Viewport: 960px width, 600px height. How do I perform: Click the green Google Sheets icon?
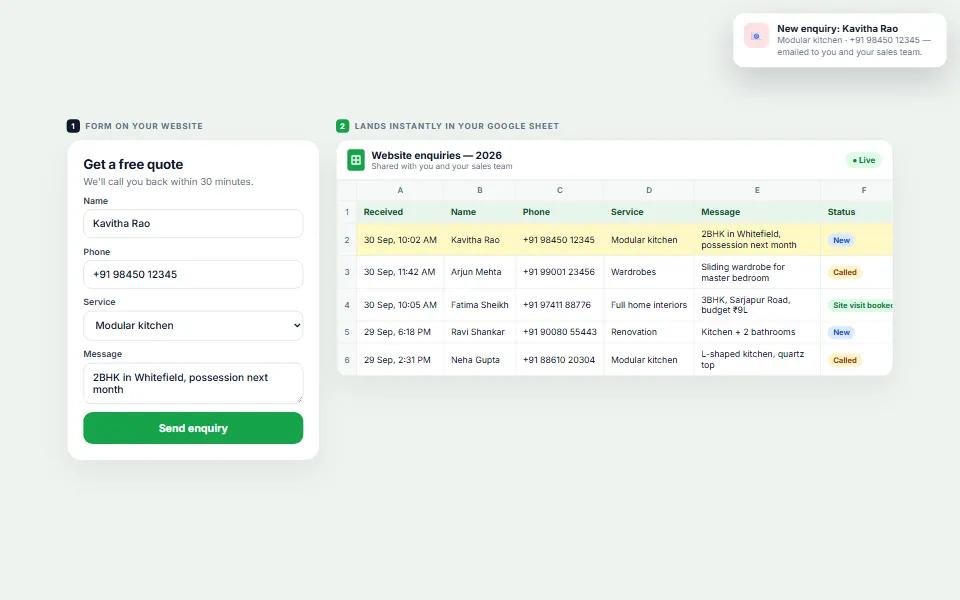click(356, 160)
